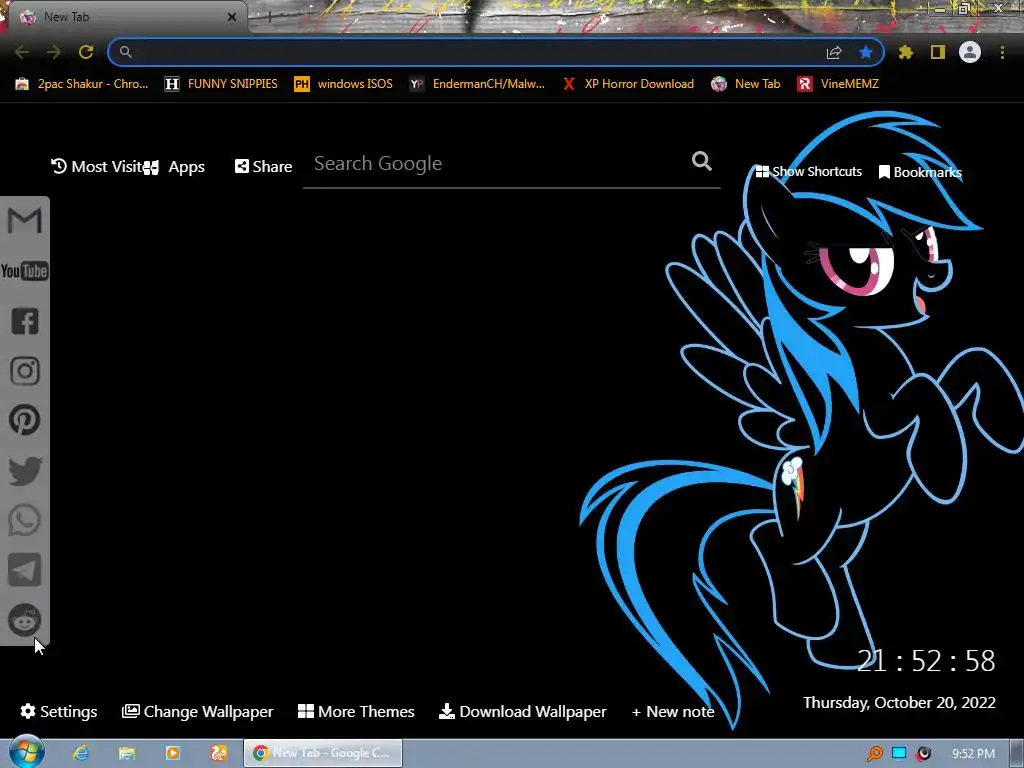Launch Internet Explorer from taskbar
The image size is (1024, 768).
(x=80, y=753)
